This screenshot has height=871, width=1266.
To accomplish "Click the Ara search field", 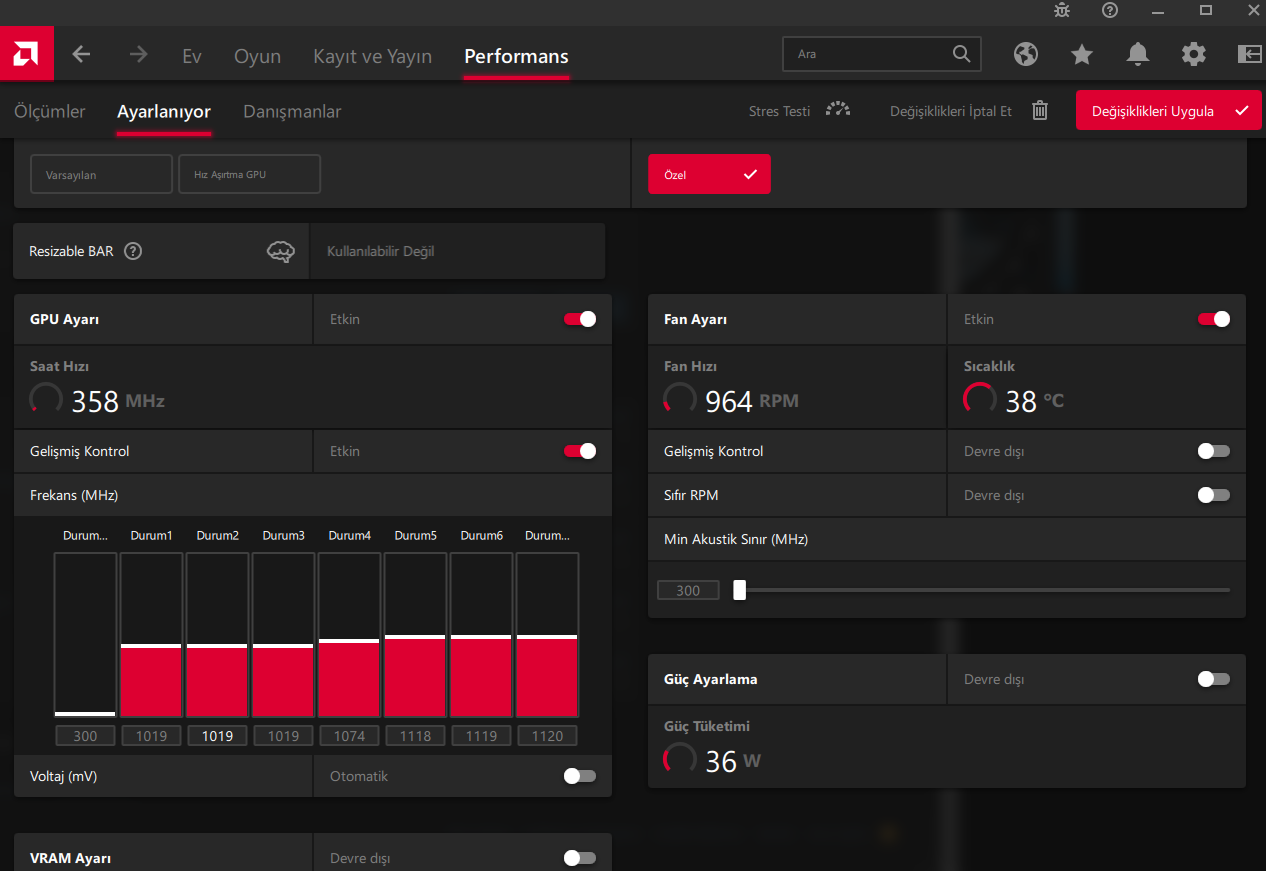I will (x=870, y=54).
